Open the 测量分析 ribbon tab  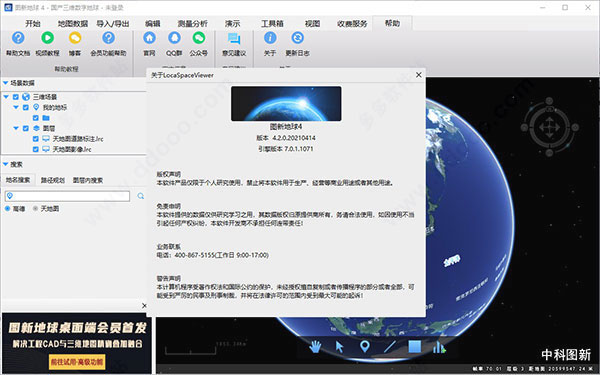192,23
